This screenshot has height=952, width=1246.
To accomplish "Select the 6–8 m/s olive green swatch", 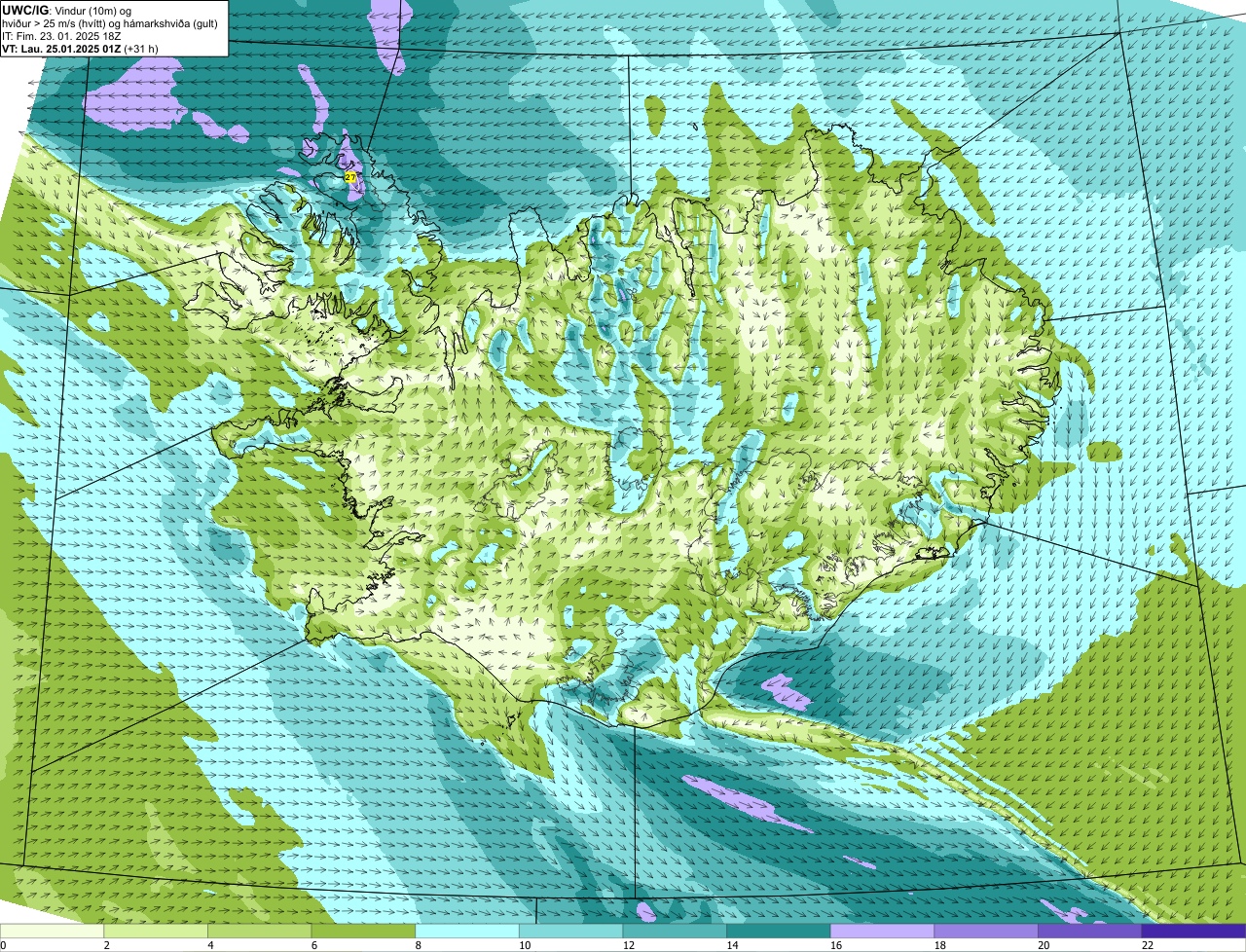I will tap(363, 931).
